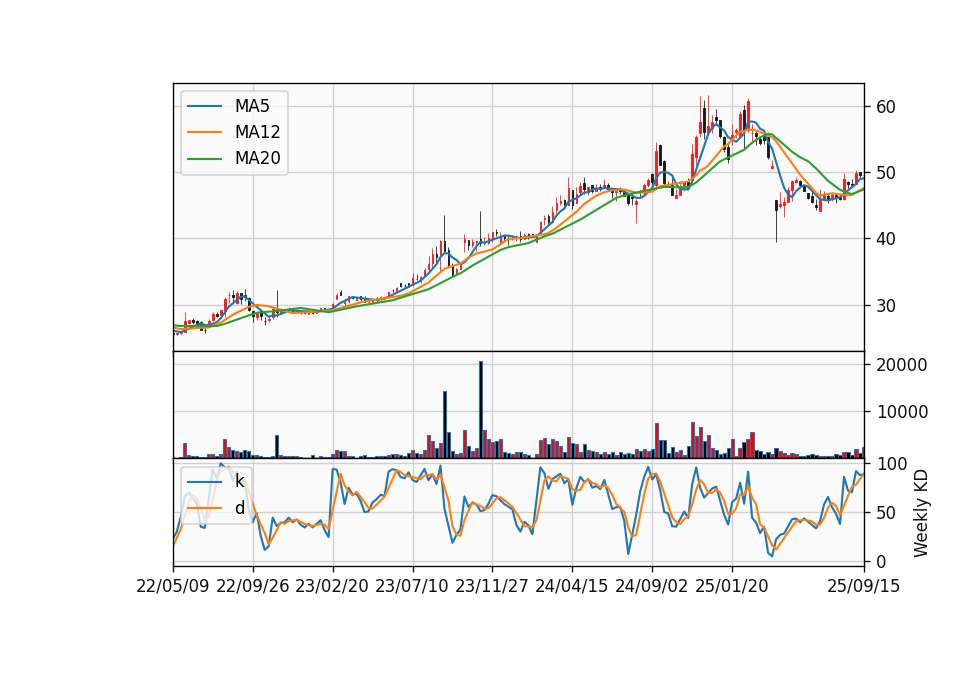960x690 pixels.
Task: Click the MA20 legend label
Action: pyautogui.click(x=257, y=159)
